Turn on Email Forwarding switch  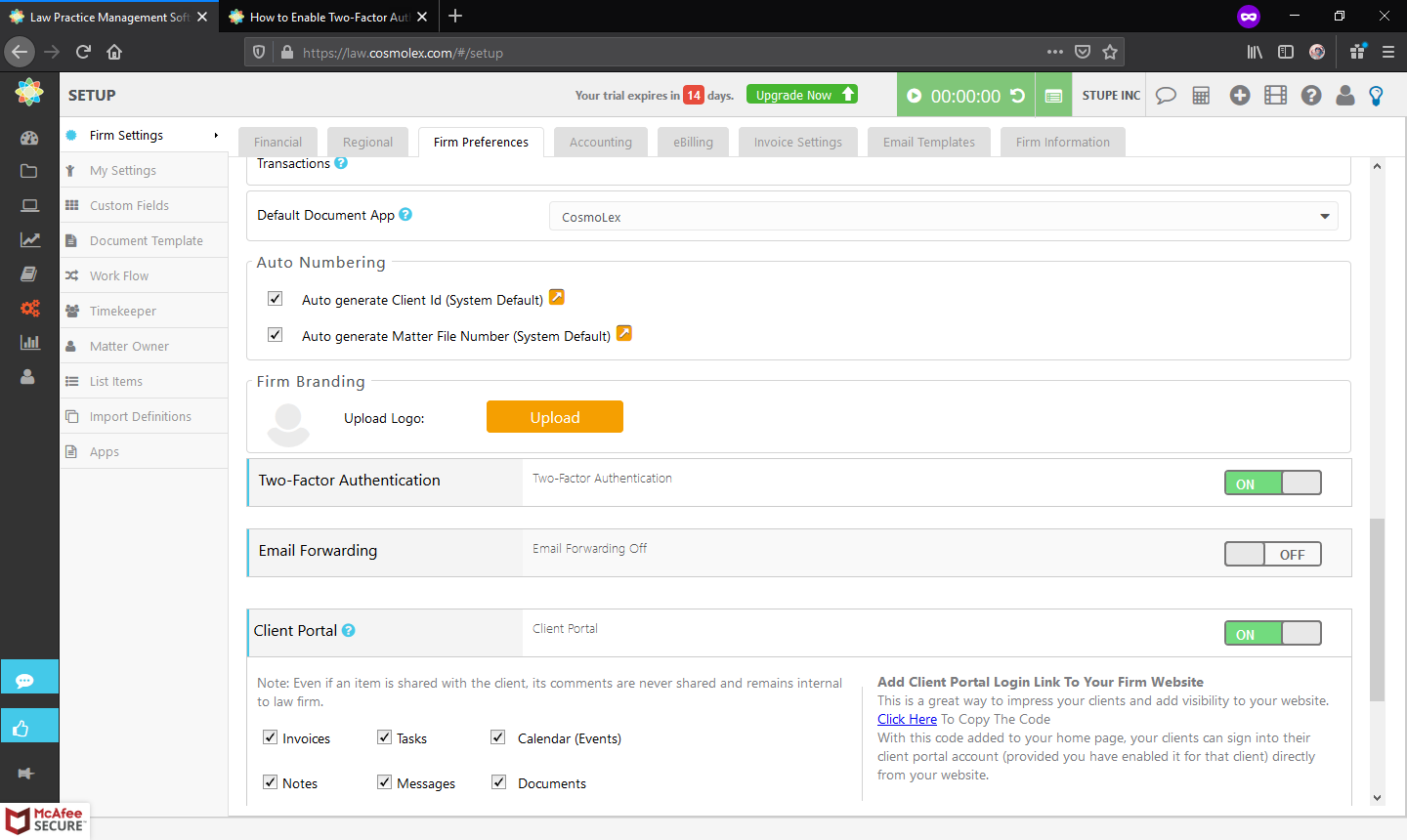click(1273, 554)
